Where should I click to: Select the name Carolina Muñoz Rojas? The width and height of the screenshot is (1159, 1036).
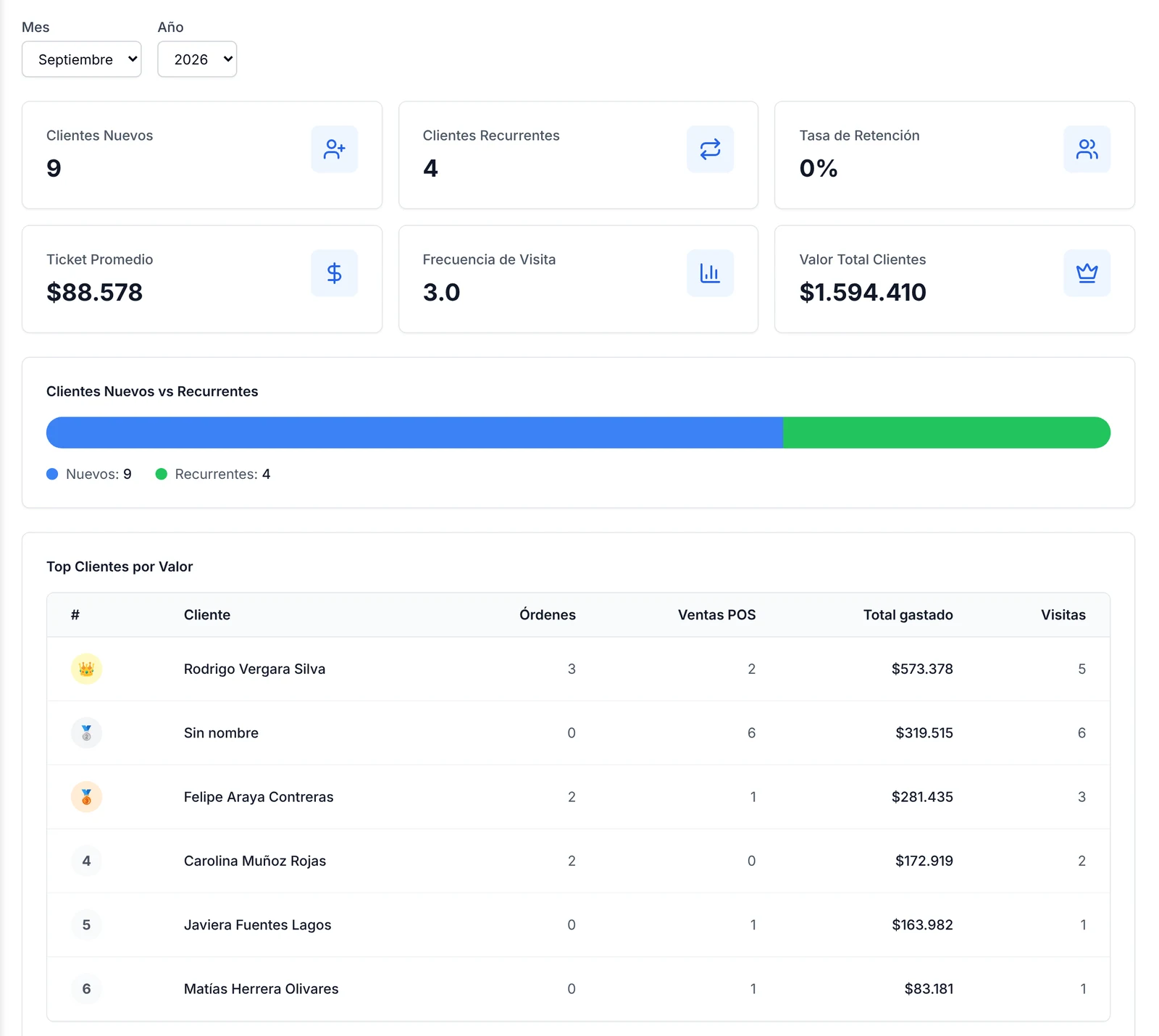click(x=255, y=861)
